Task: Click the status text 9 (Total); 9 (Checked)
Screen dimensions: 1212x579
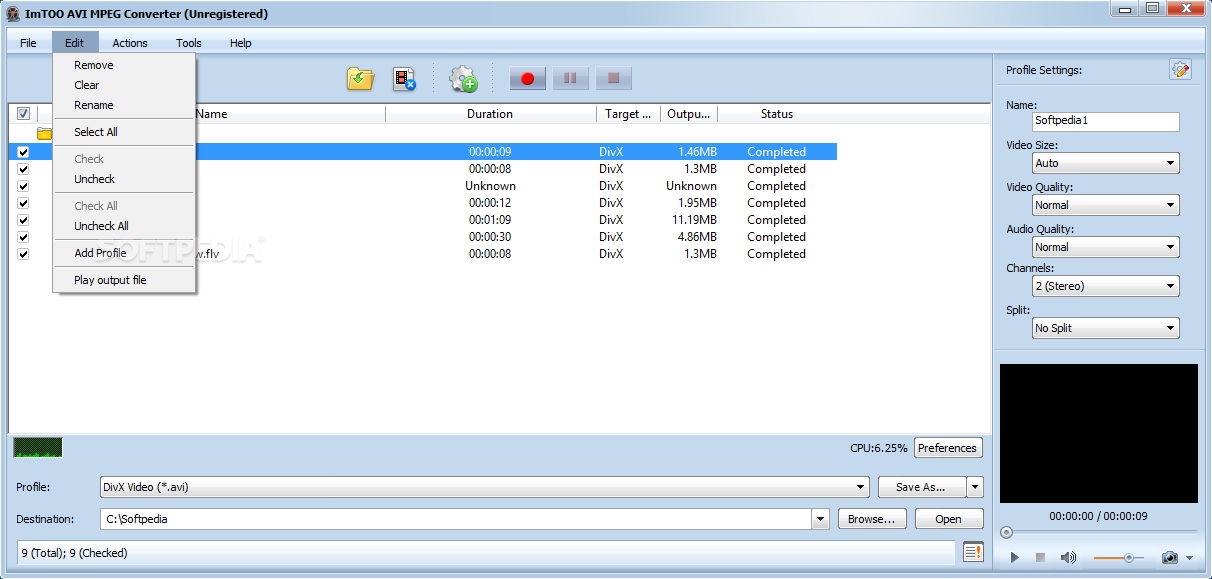Action: [75, 553]
